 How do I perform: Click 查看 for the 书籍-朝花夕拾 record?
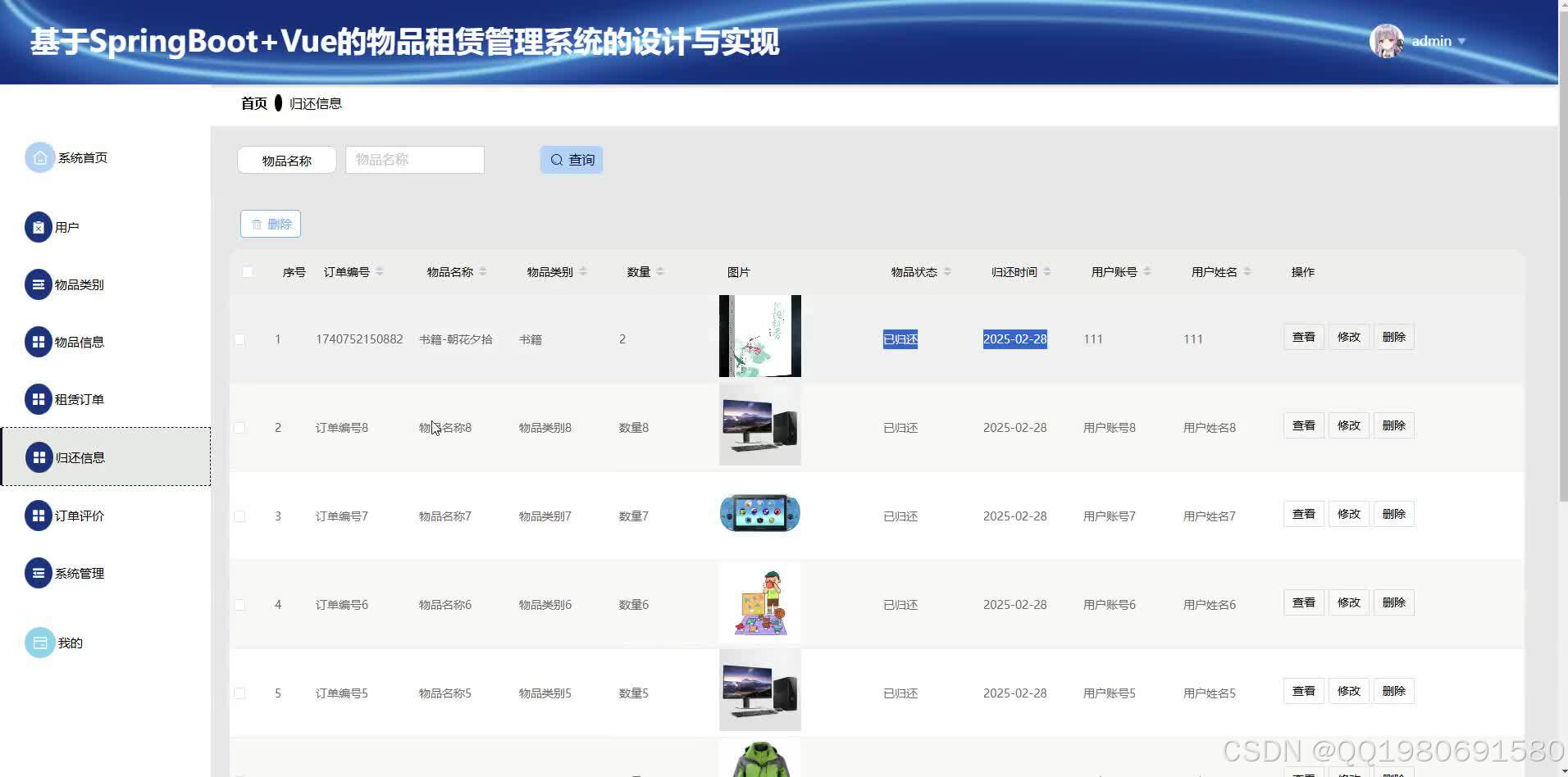(x=1303, y=336)
